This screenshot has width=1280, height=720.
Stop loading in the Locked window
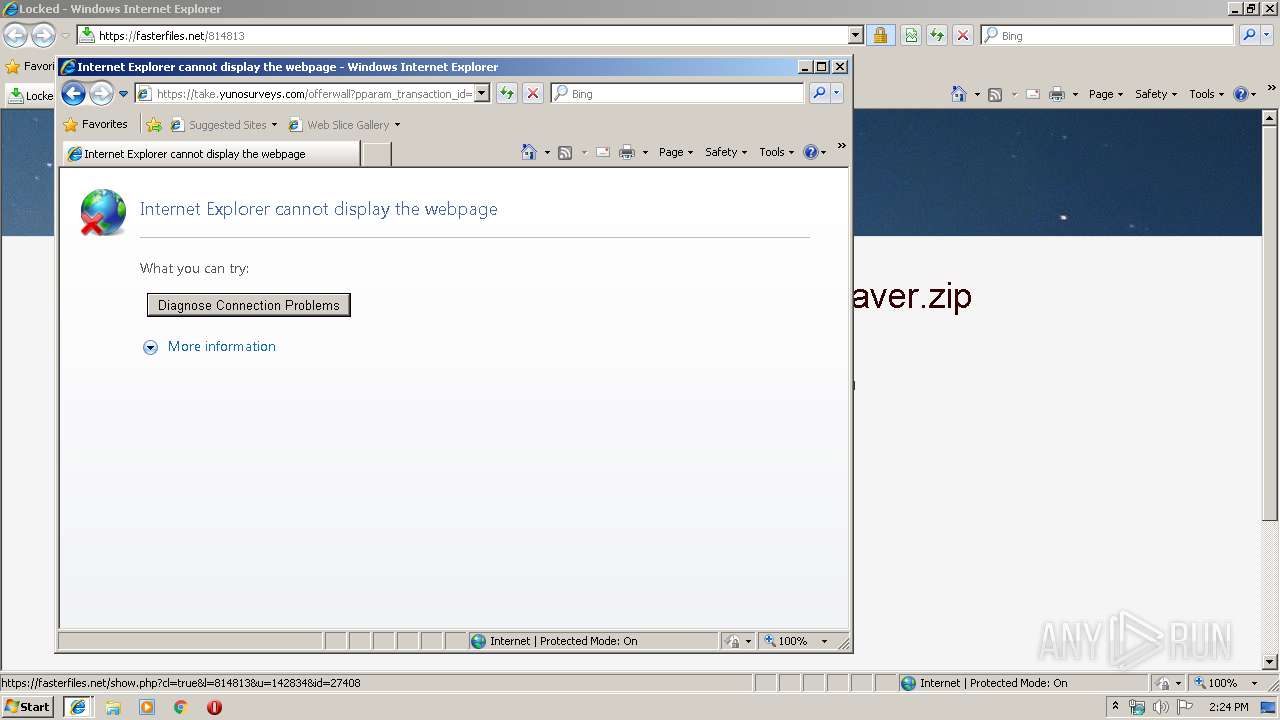click(963, 35)
